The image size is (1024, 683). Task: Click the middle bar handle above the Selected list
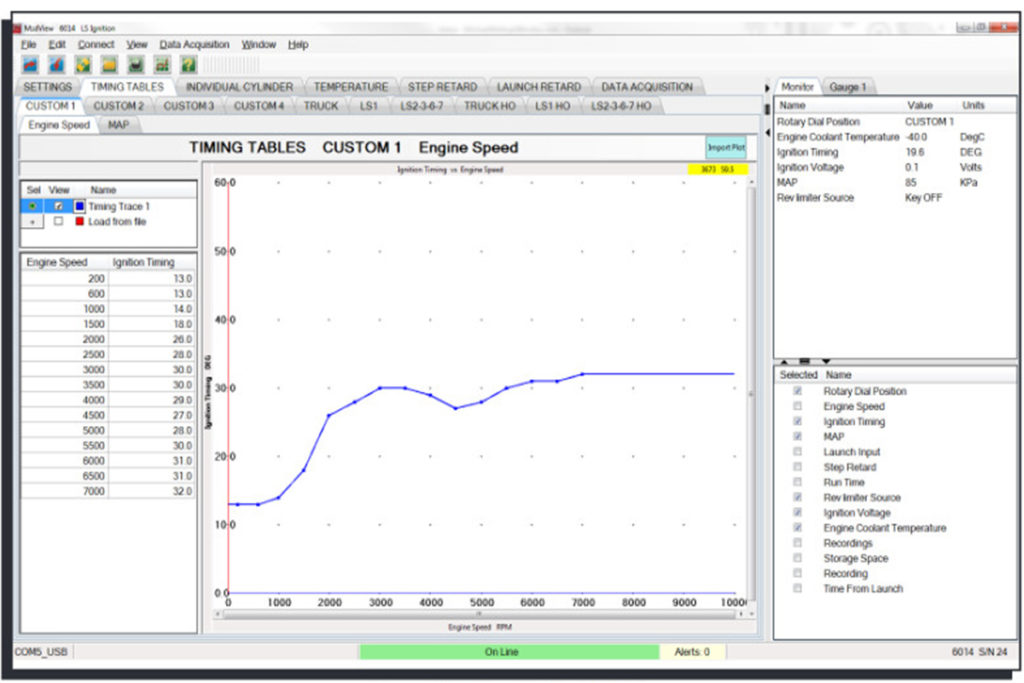[x=805, y=362]
